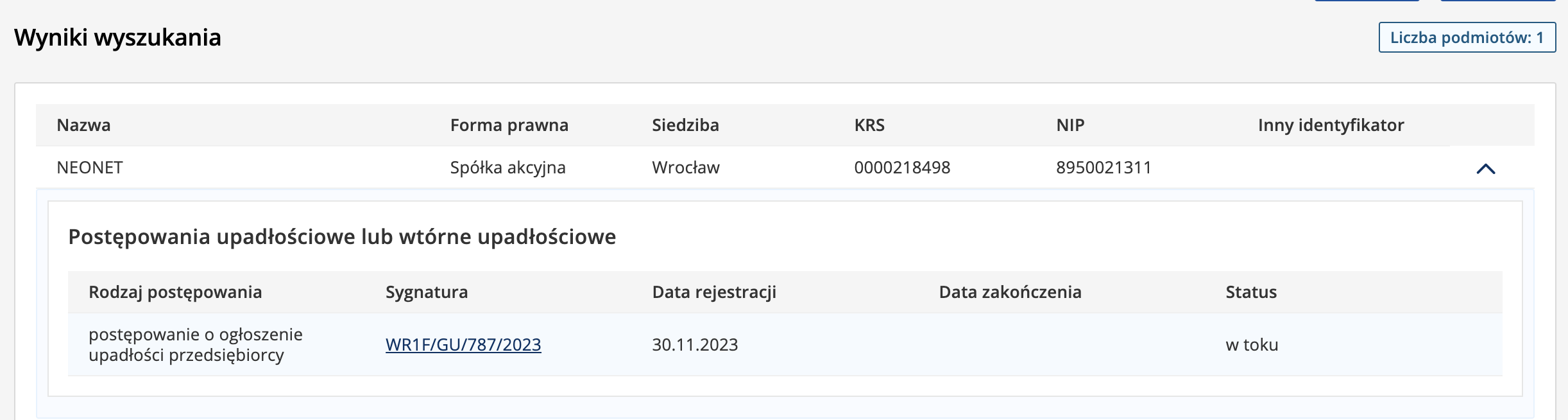
Task: Select the NEONET company name cell
Action: coord(90,168)
